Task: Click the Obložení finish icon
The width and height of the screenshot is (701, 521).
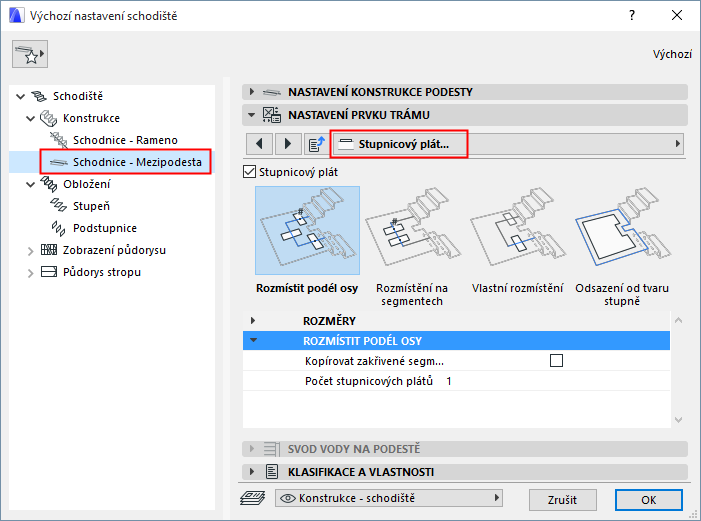Action: pos(49,184)
